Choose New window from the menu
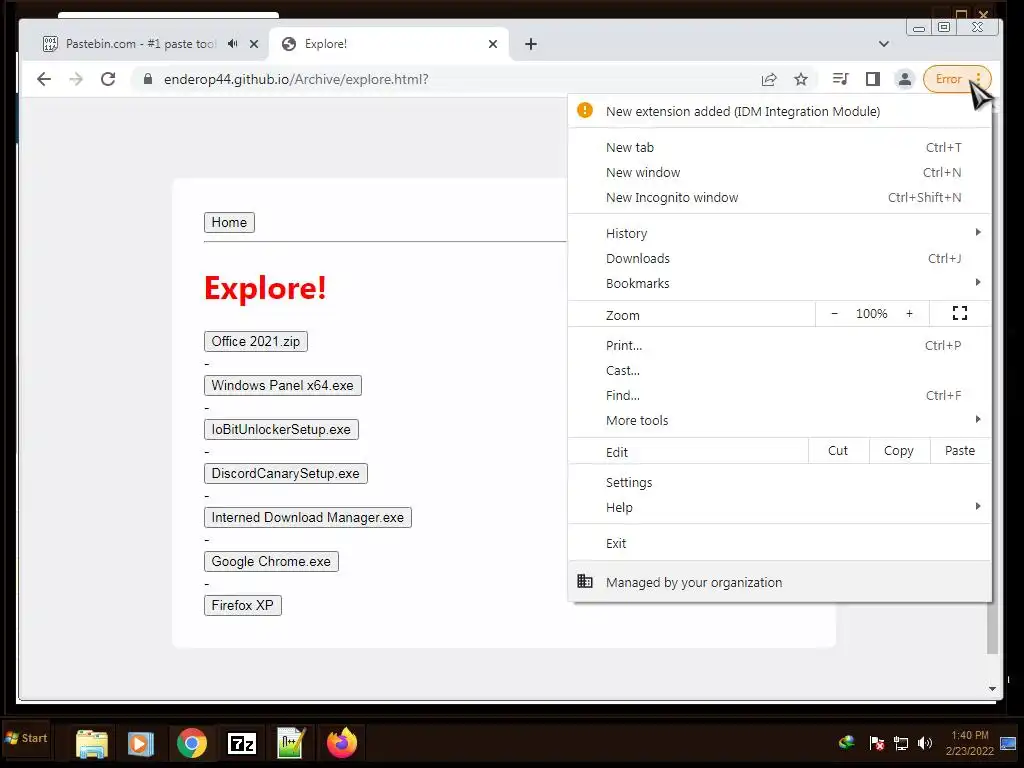 (780, 172)
